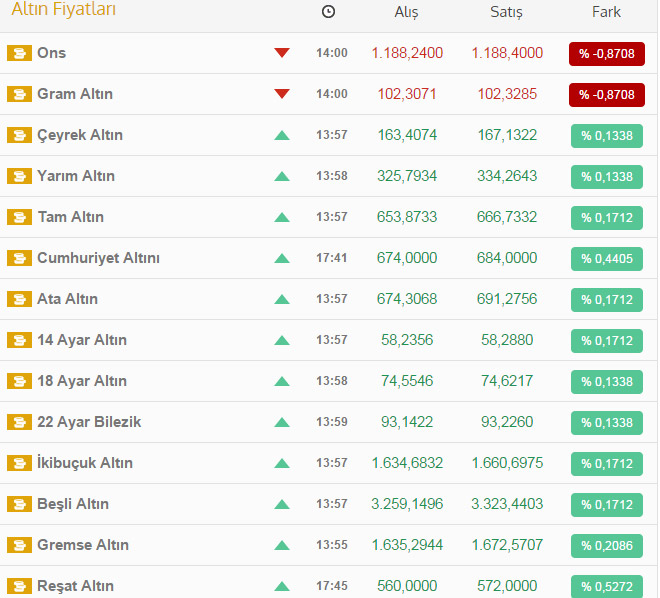
Task: Click the % 0,1712 badge for Tam Altın
Action: click(607, 218)
